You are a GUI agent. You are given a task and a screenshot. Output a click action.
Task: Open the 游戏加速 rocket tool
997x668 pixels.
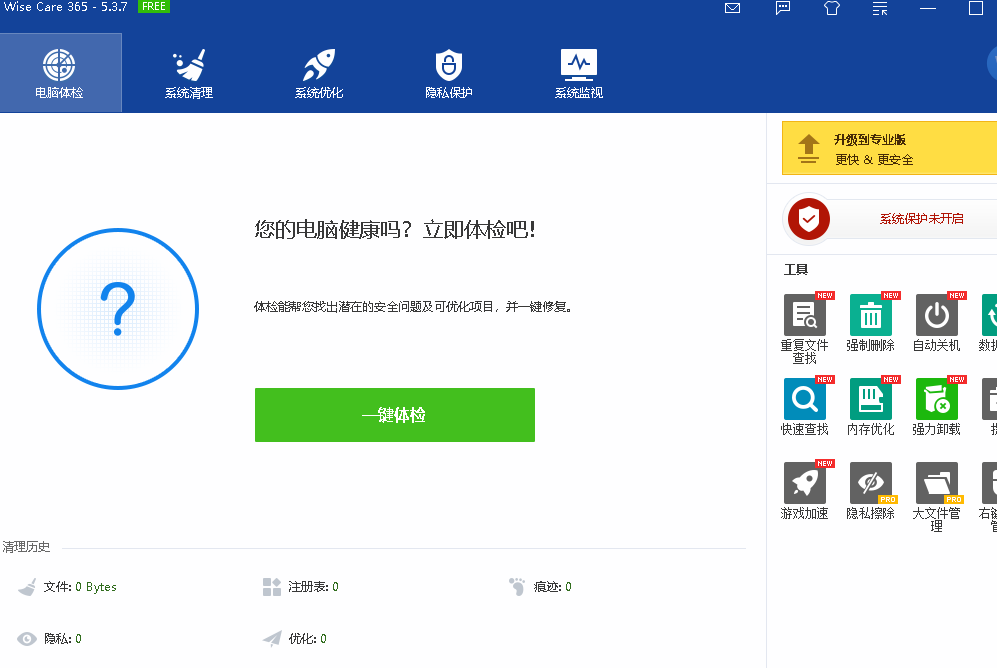tap(804, 491)
